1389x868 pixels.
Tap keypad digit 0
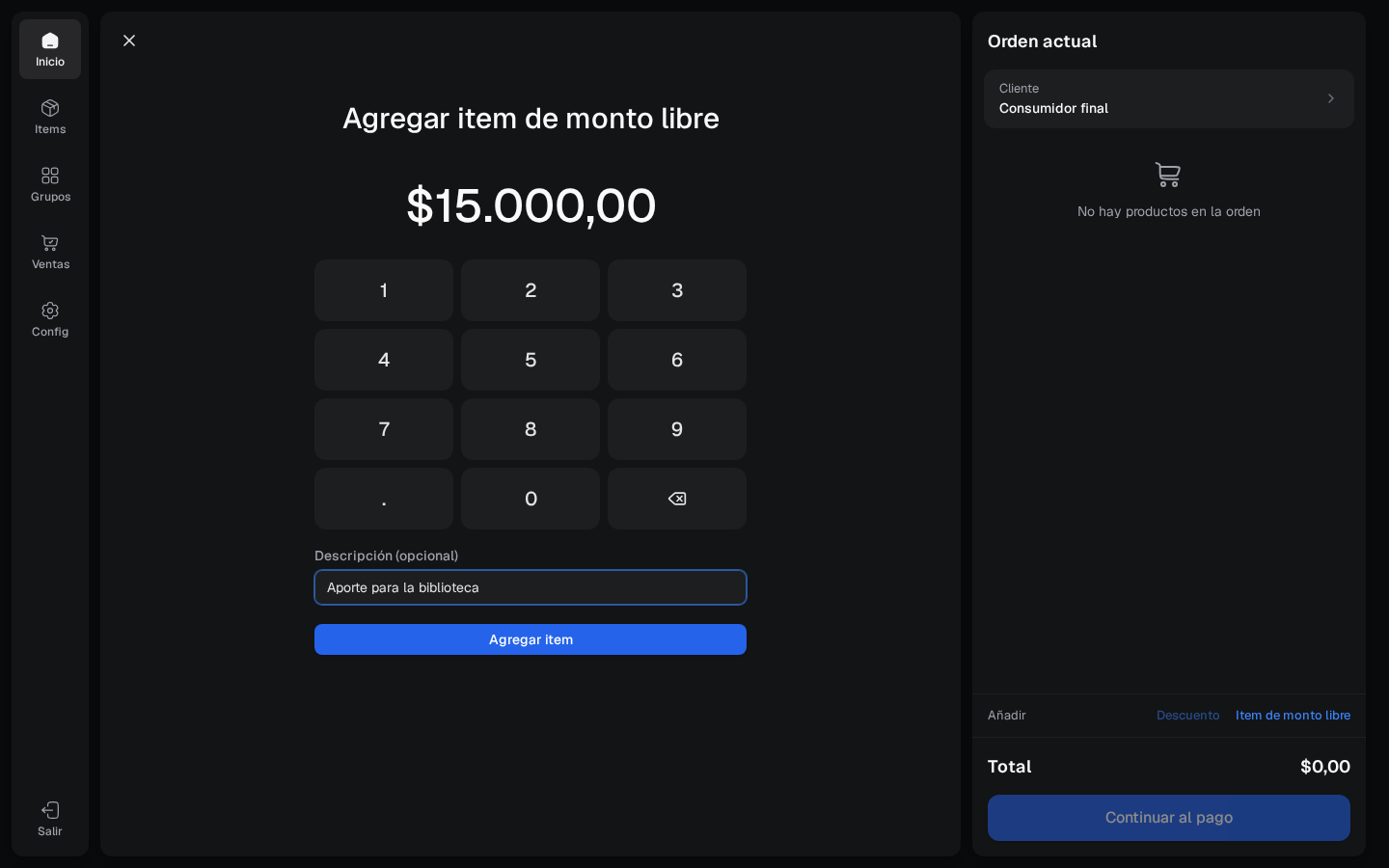531,499
